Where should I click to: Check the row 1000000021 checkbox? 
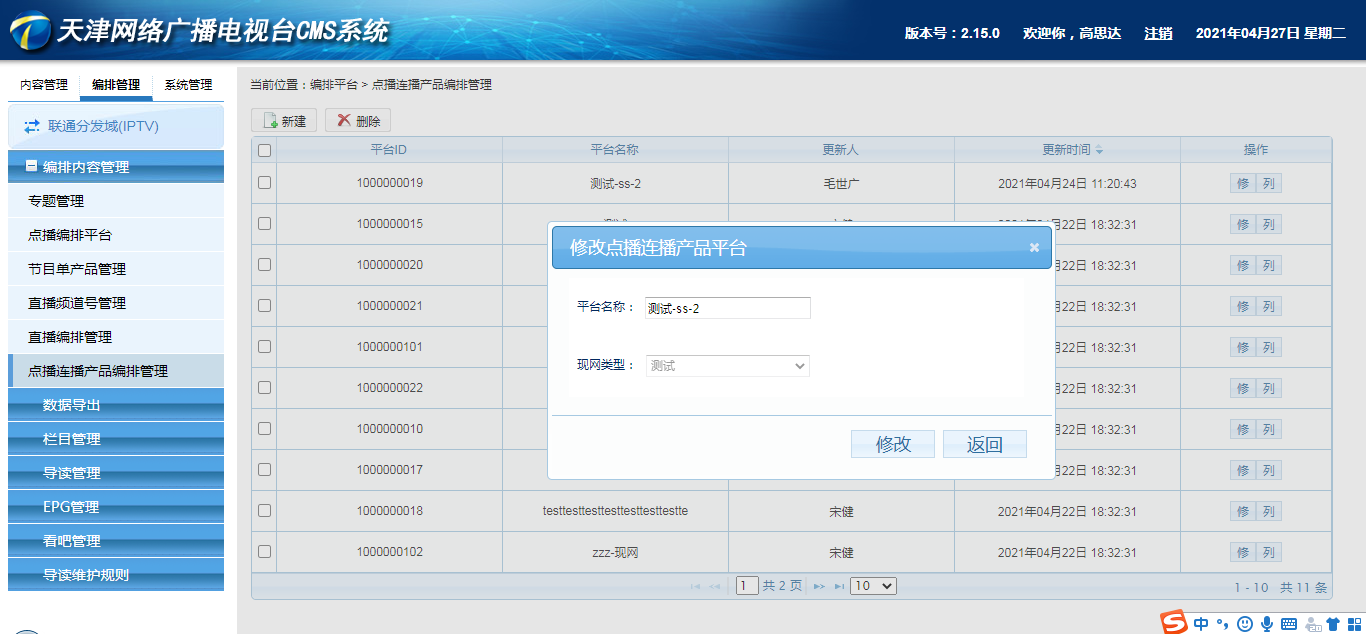tap(264, 306)
